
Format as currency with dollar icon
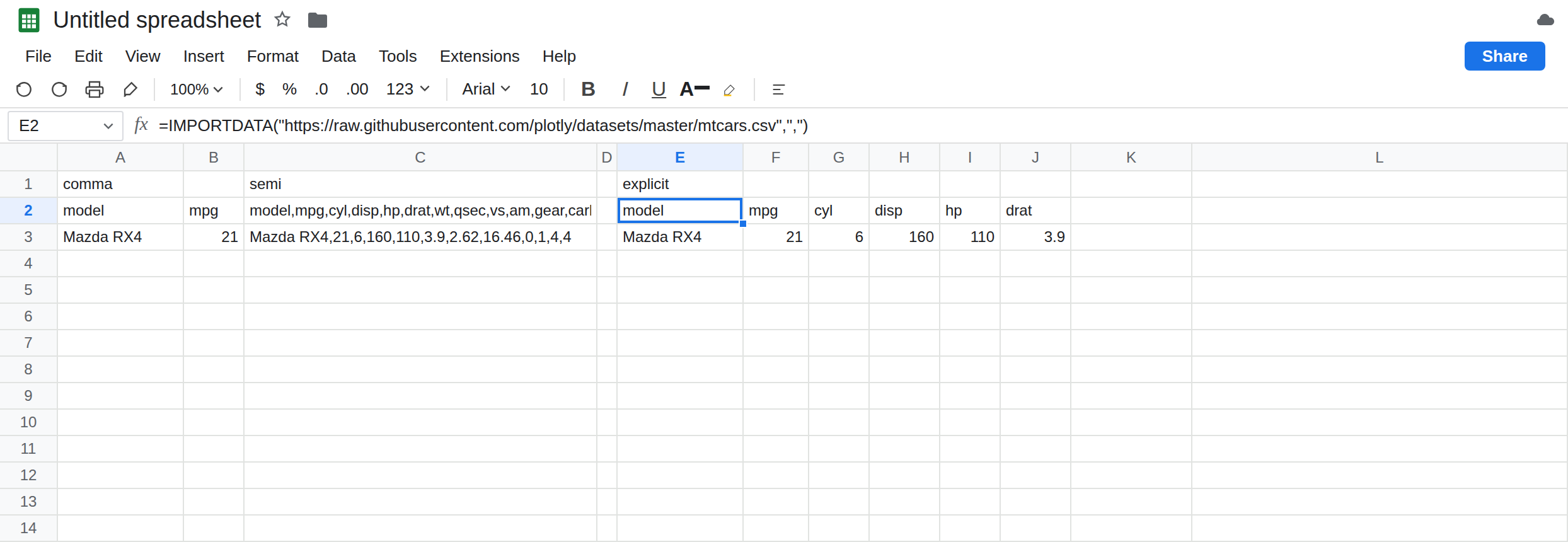pos(260,89)
